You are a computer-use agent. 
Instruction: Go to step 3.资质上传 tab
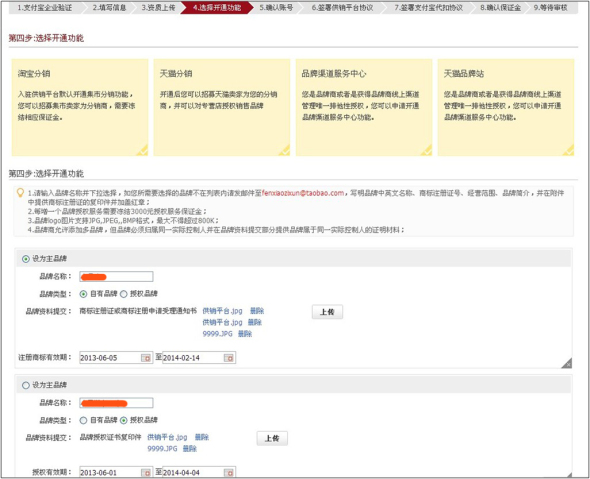(x=158, y=8)
